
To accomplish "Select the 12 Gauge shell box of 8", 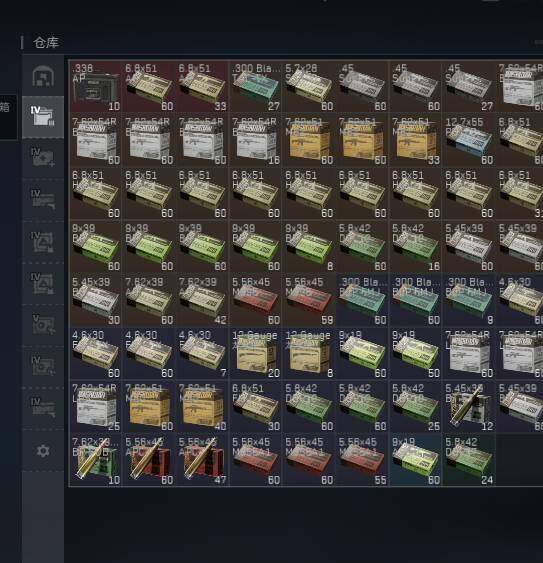I will (x=309, y=353).
